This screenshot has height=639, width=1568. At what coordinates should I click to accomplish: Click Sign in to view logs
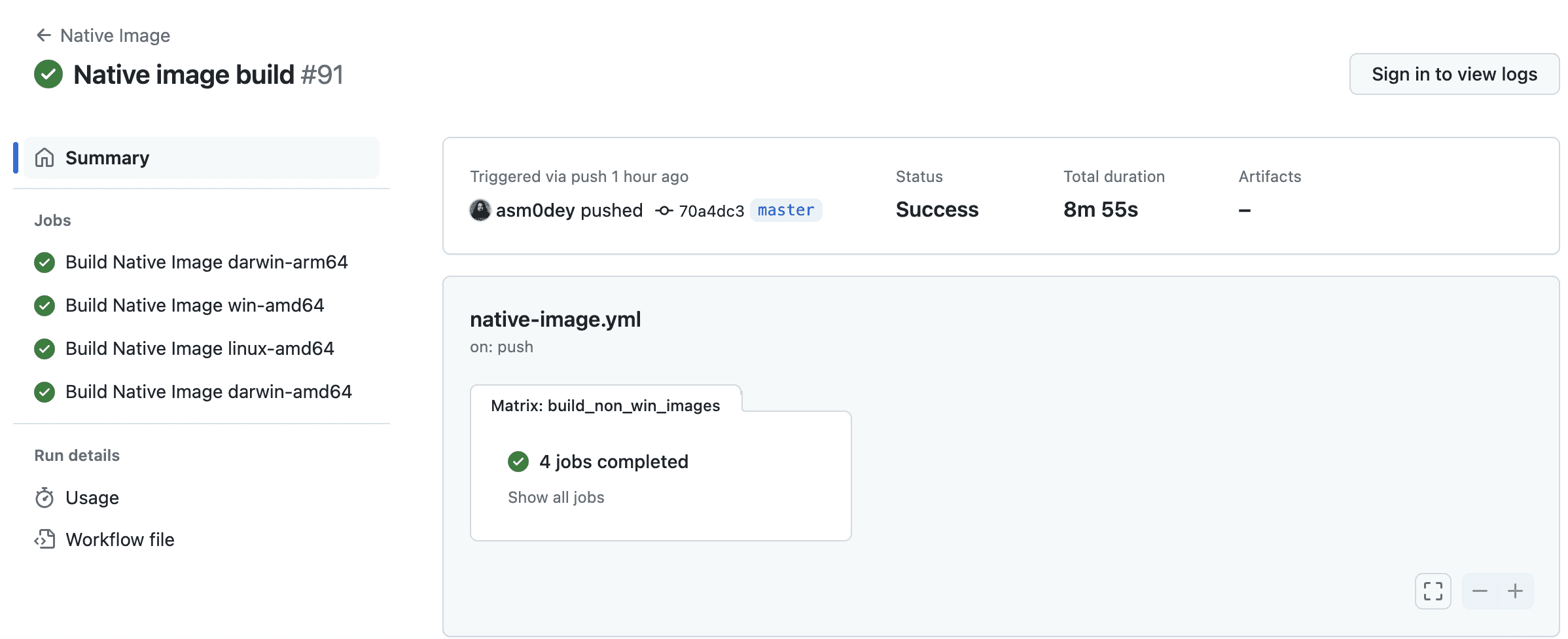coord(1454,74)
